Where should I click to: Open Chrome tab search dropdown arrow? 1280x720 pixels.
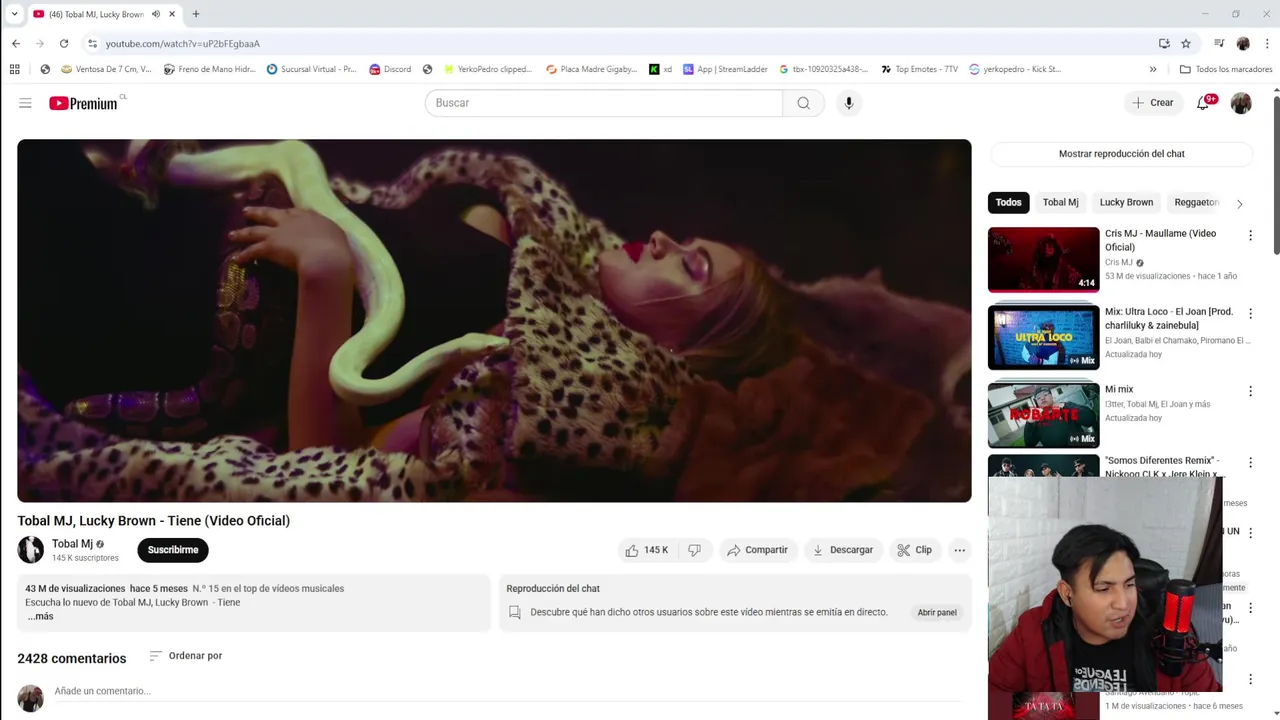tap(14, 14)
